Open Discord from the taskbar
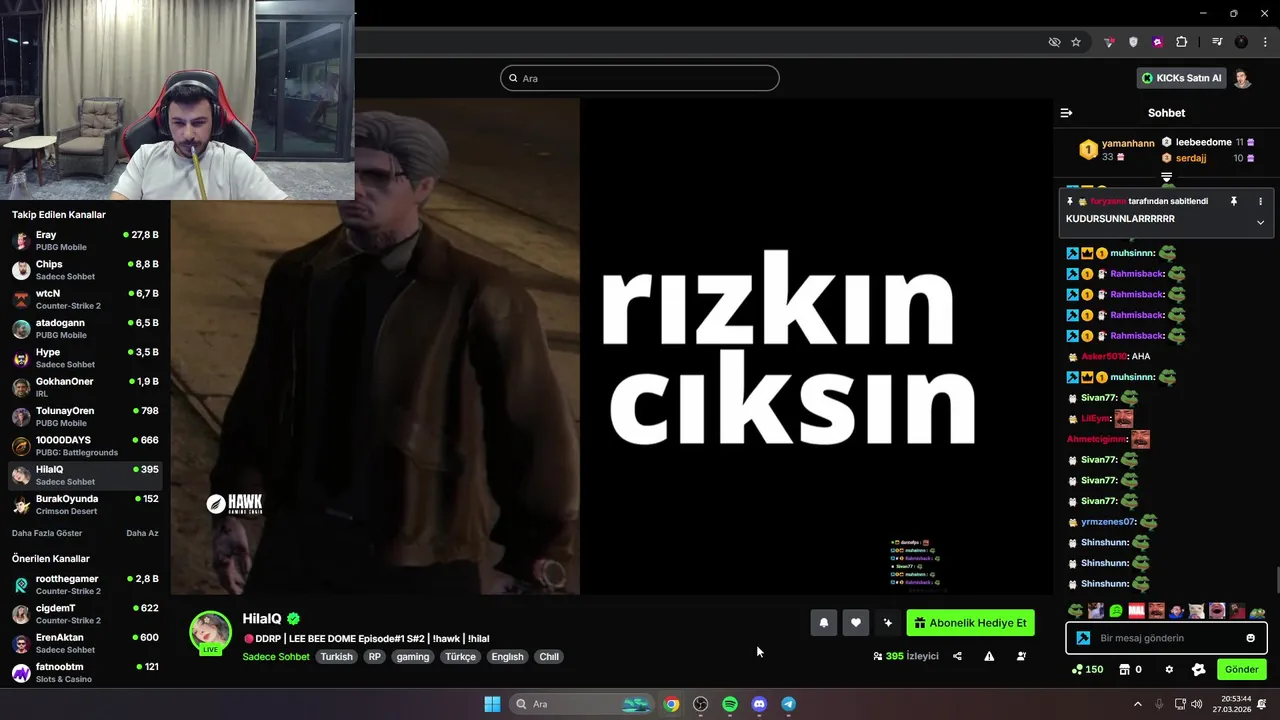 coord(759,704)
